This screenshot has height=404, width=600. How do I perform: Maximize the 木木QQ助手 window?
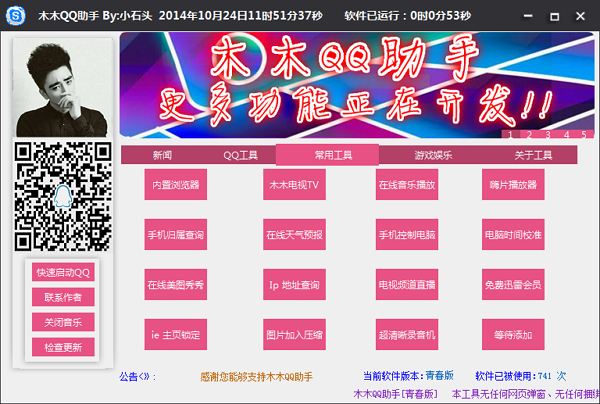(x=554, y=16)
